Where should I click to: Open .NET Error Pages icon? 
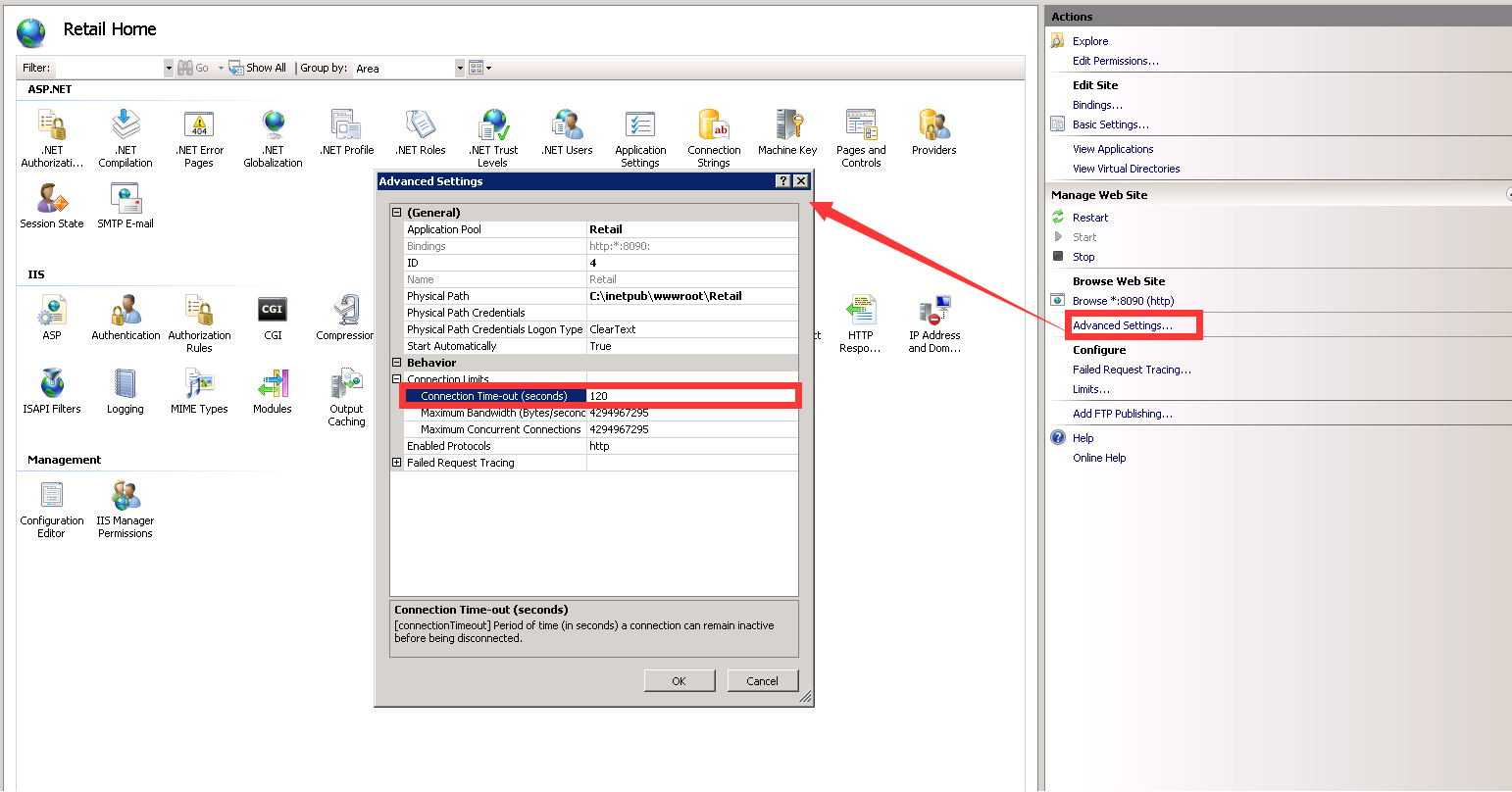click(199, 137)
